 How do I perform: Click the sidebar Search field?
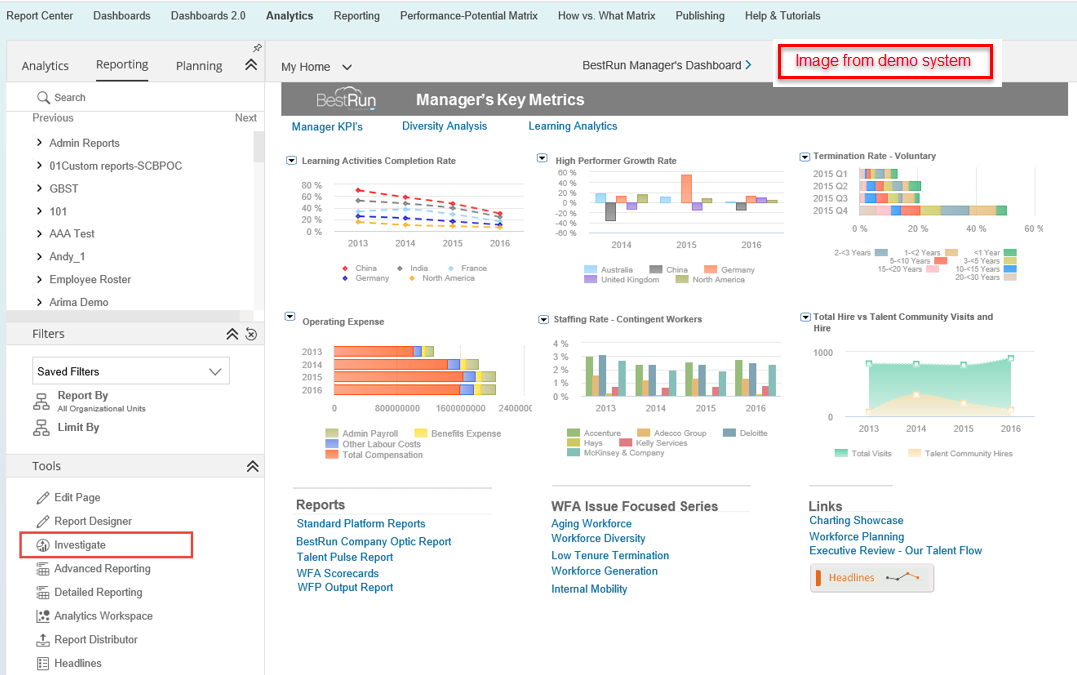pos(135,98)
